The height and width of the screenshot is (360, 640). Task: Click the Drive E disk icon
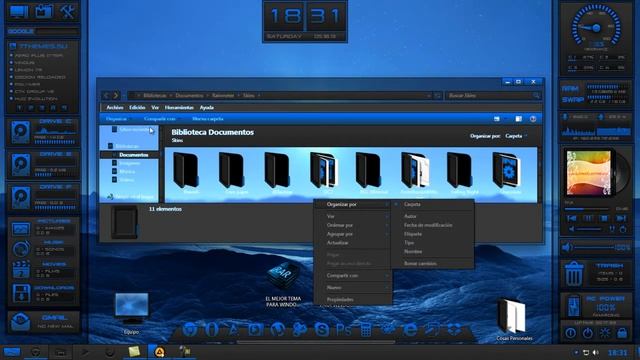click(20, 165)
